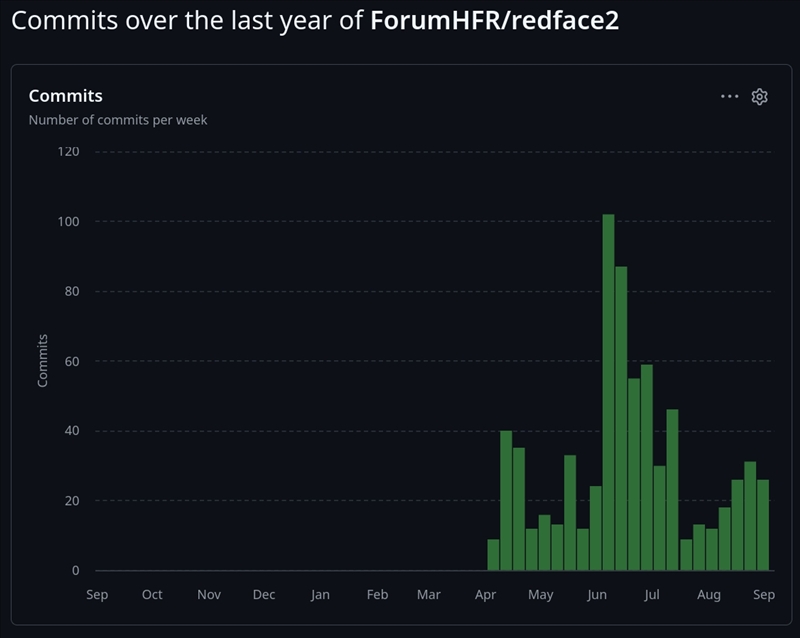The height and width of the screenshot is (638, 800).
Task: Click the 'ForumHFR/redface2' repository name in title
Action: coord(494,20)
